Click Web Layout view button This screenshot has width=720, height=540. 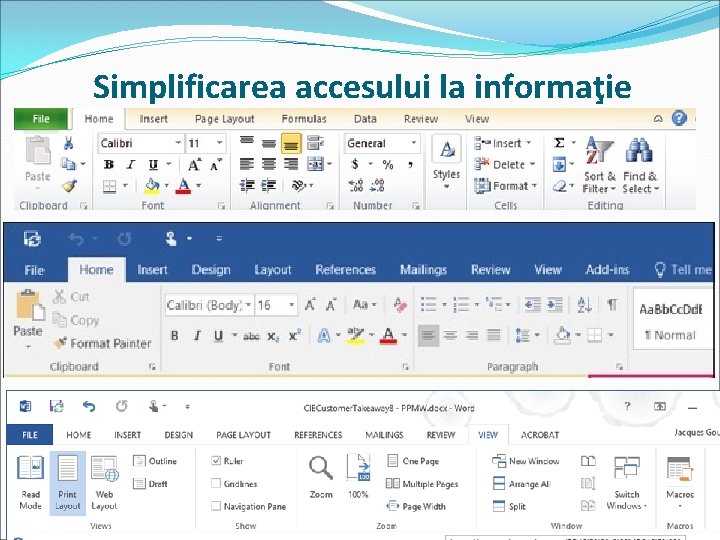coord(104,483)
